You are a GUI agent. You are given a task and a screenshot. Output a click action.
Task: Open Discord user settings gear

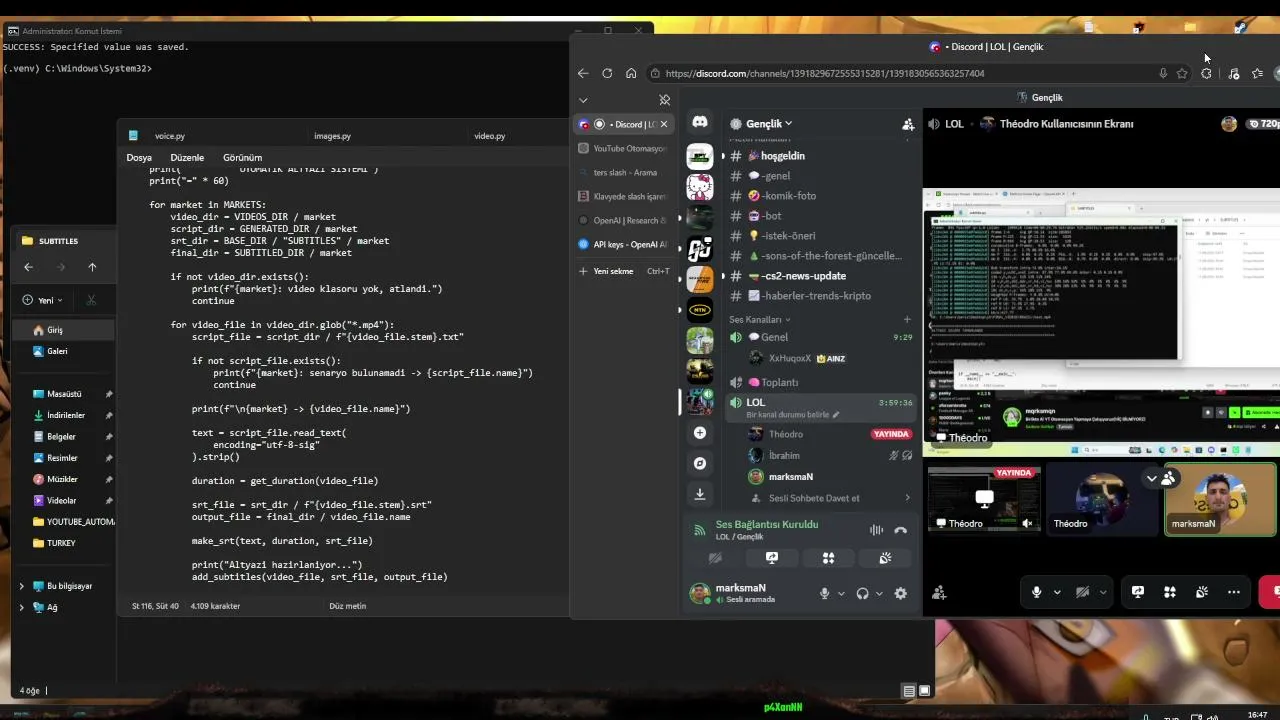900,593
